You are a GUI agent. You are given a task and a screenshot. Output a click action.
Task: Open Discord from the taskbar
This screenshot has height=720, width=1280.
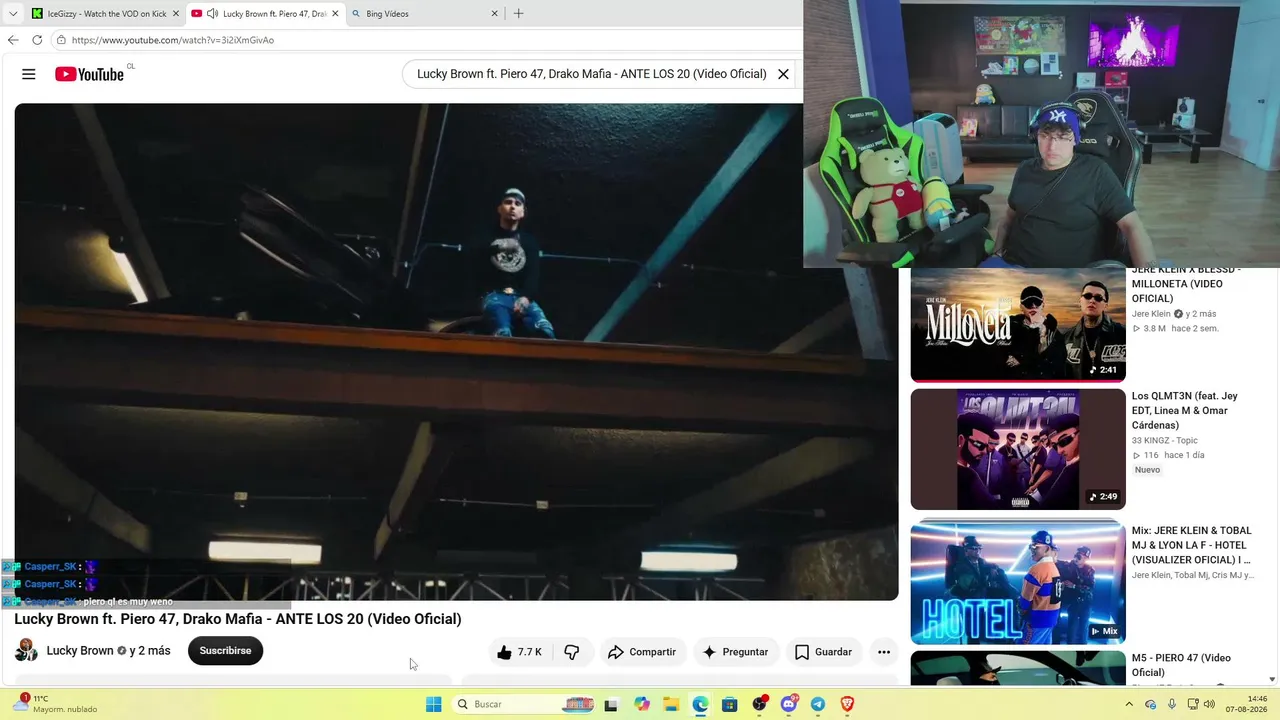pyautogui.click(x=789, y=704)
